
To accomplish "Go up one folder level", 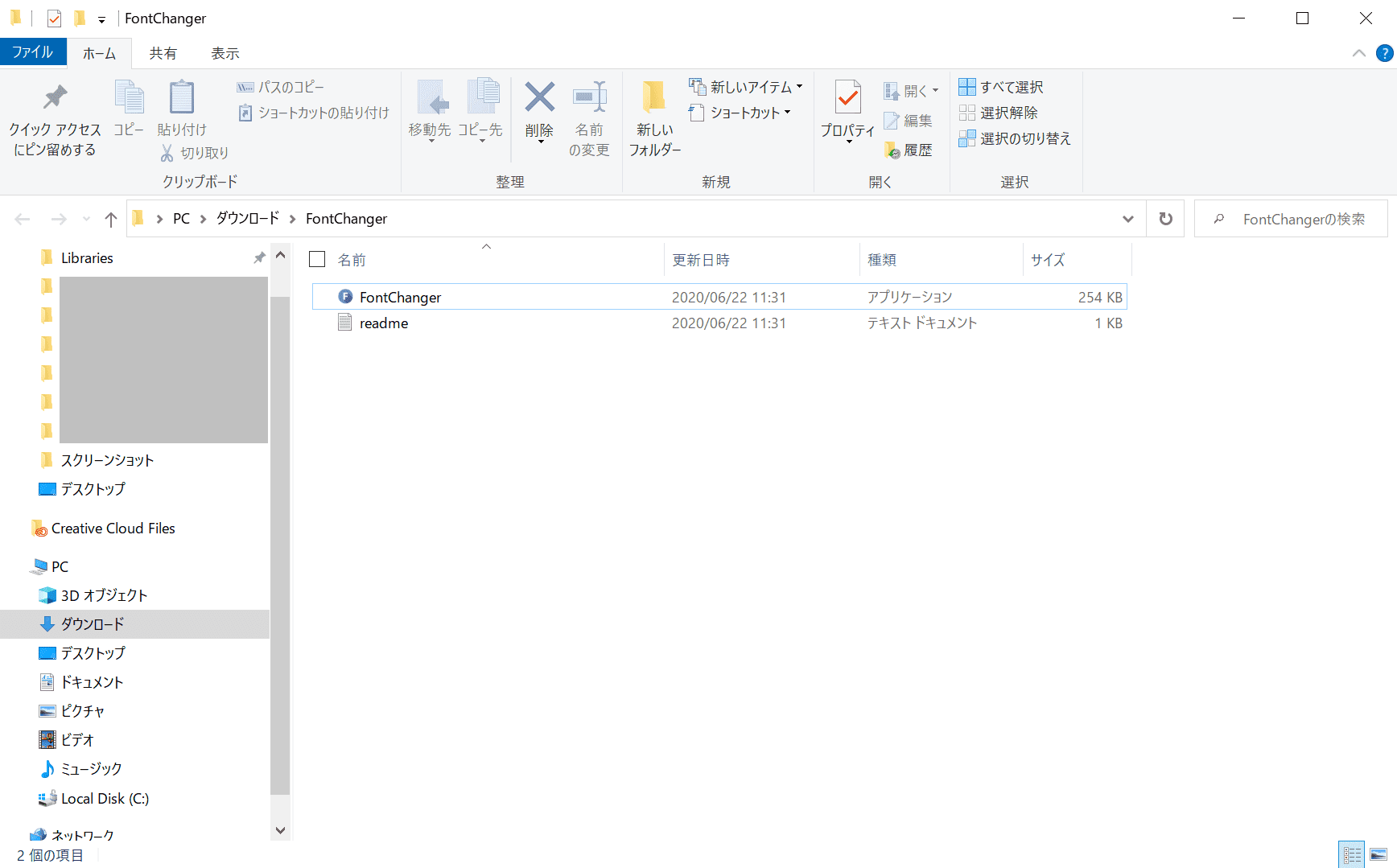I will (x=111, y=219).
